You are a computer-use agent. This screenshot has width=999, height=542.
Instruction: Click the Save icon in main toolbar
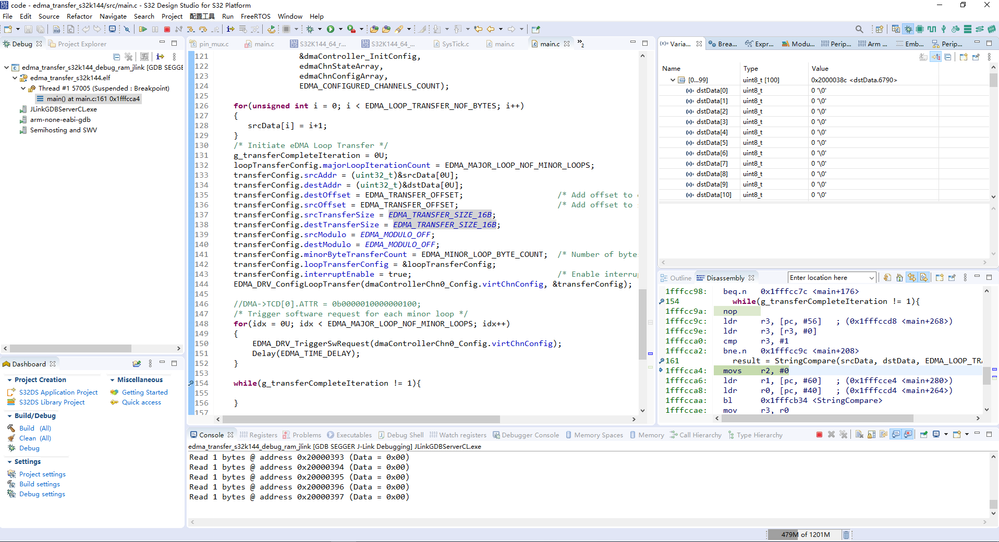[27, 29]
